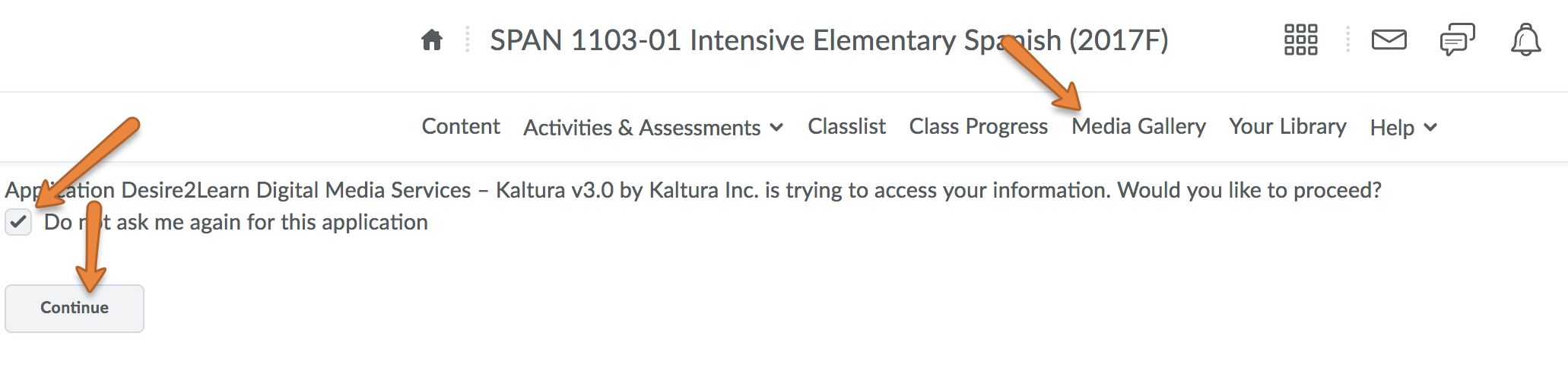This screenshot has height=371, width=1568.
Task: Click chevron beside Help
Action: coord(1430,127)
